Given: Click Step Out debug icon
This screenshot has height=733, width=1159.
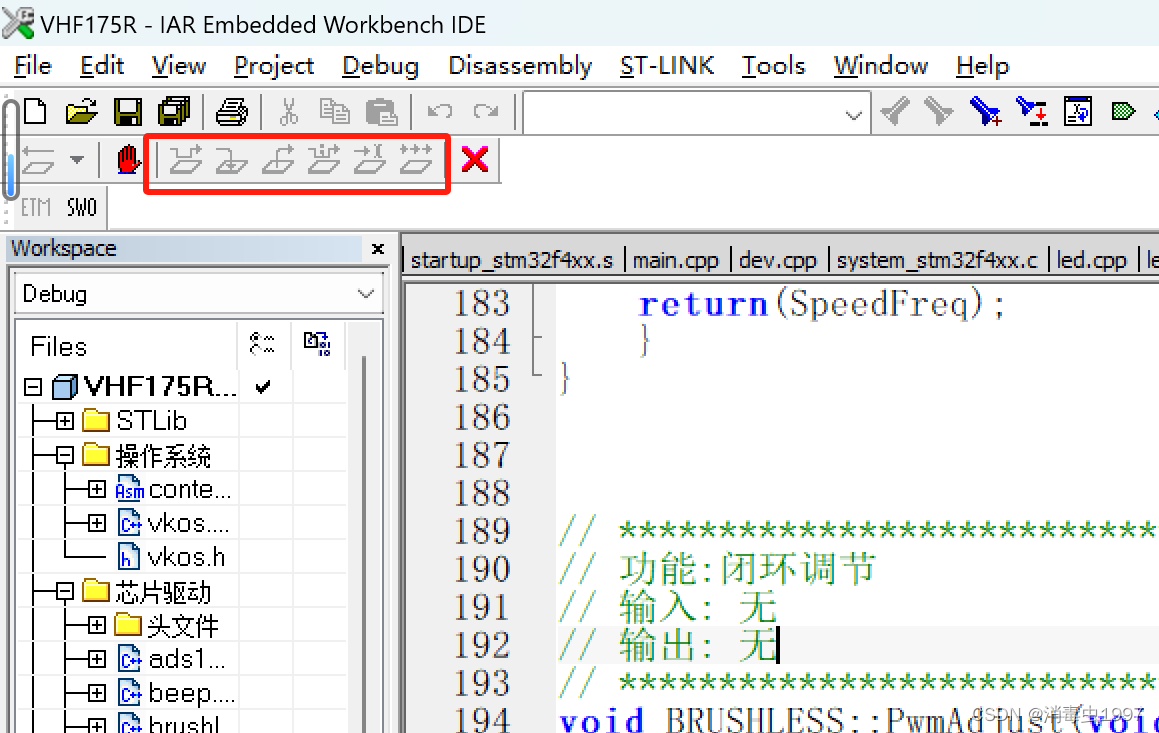Looking at the screenshot, I should 278,159.
